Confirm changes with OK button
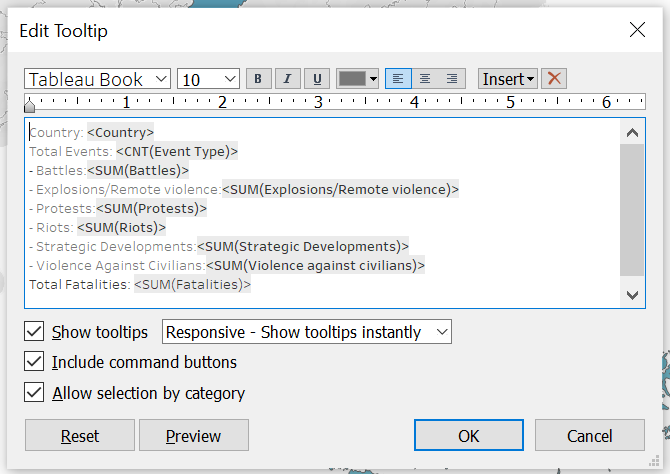Viewport: 670px width, 474px height. coord(468,436)
